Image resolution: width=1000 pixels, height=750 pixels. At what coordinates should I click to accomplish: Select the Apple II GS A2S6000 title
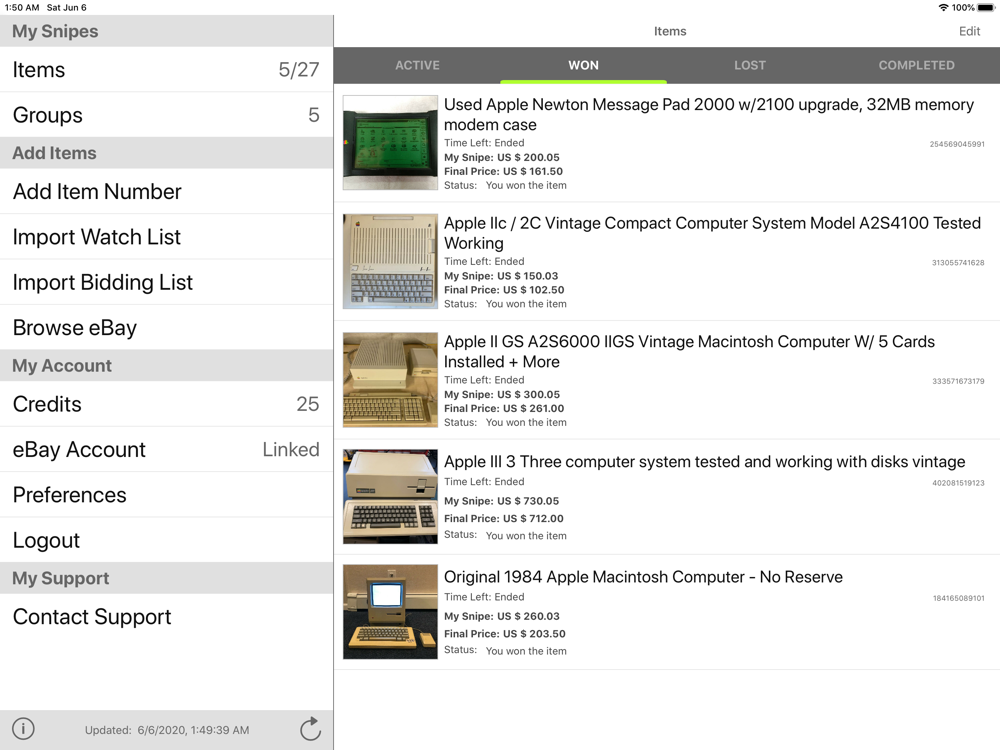tap(689, 351)
